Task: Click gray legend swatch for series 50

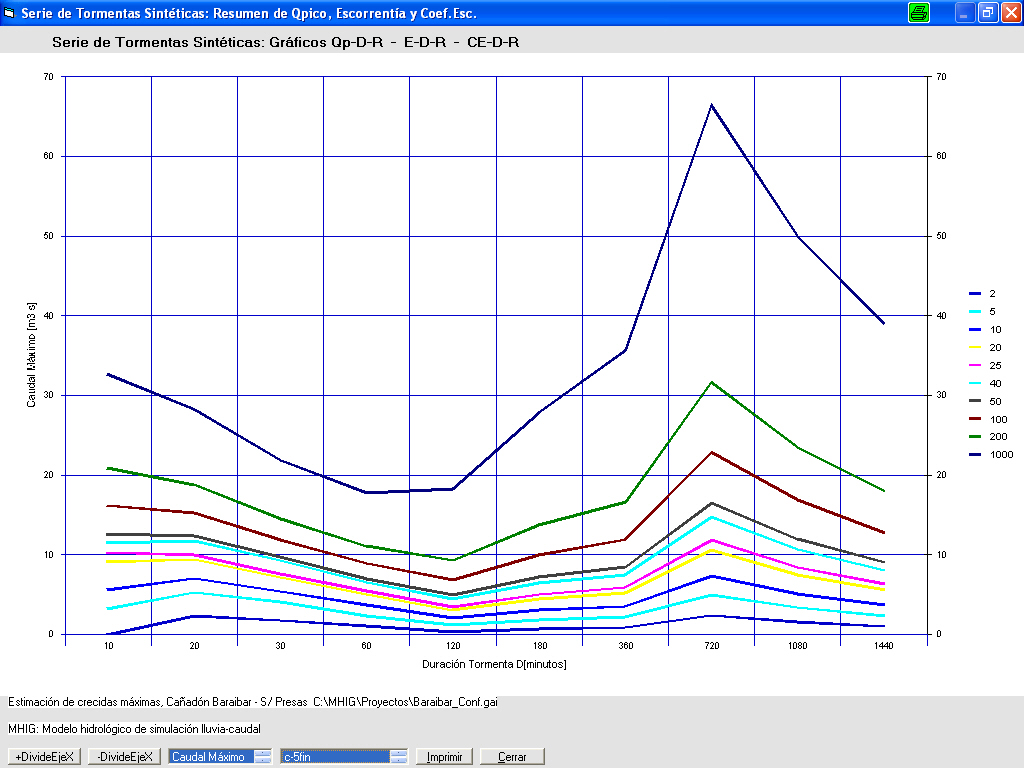Action: pos(975,401)
